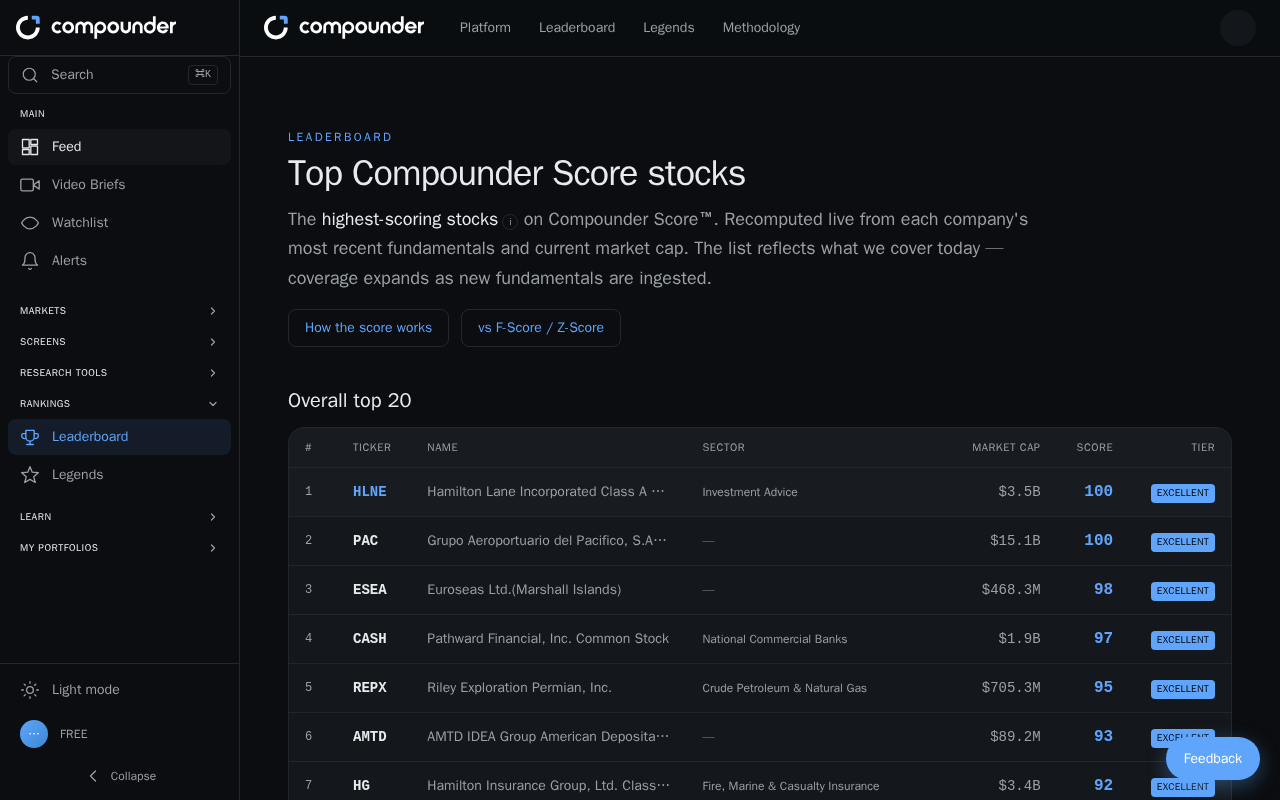The height and width of the screenshot is (800, 1280).
Task: Focus the sidebar Search field
Action: pos(119,75)
